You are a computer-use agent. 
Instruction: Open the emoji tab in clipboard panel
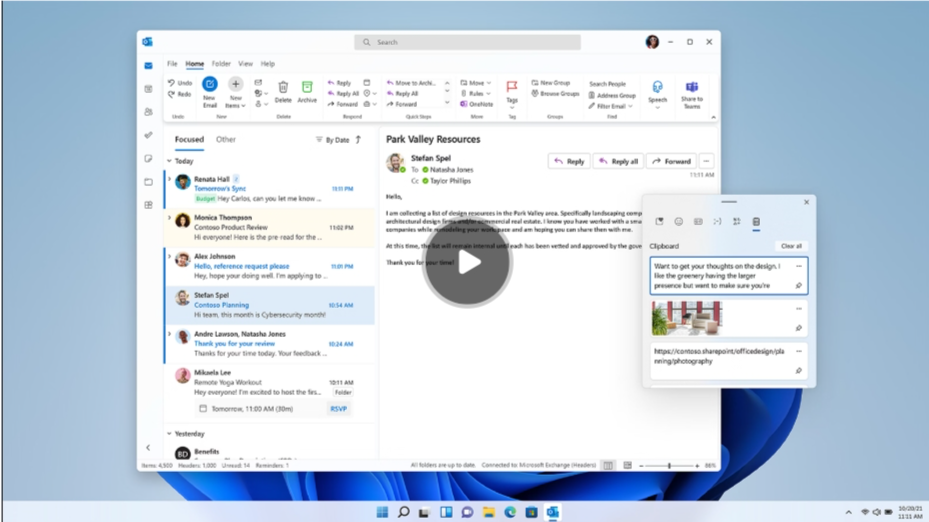pyautogui.click(x=678, y=222)
